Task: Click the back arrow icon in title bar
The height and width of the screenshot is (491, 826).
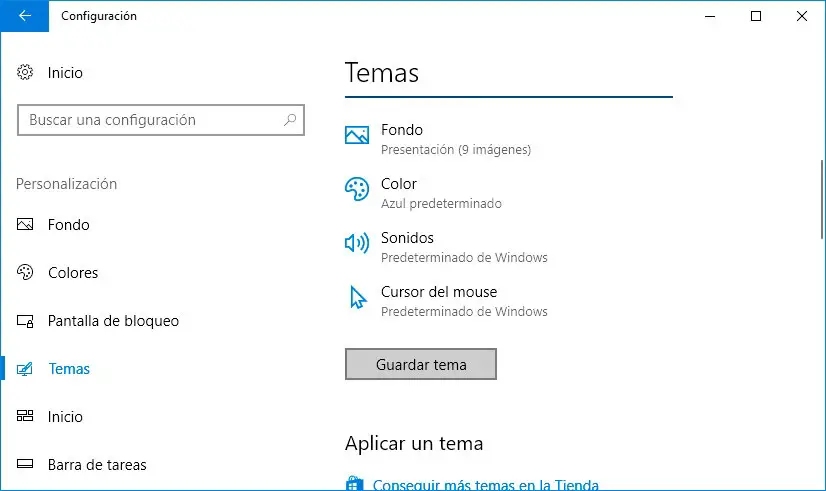Action: (24, 16)
